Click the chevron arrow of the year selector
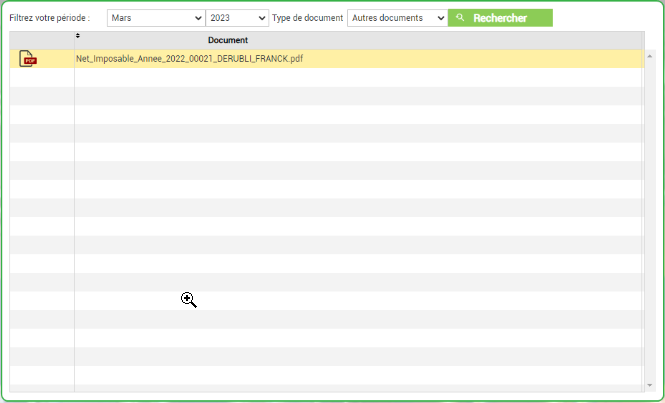Image resolution: width=665 pixels, height=403 pixels. click(262, 18)
